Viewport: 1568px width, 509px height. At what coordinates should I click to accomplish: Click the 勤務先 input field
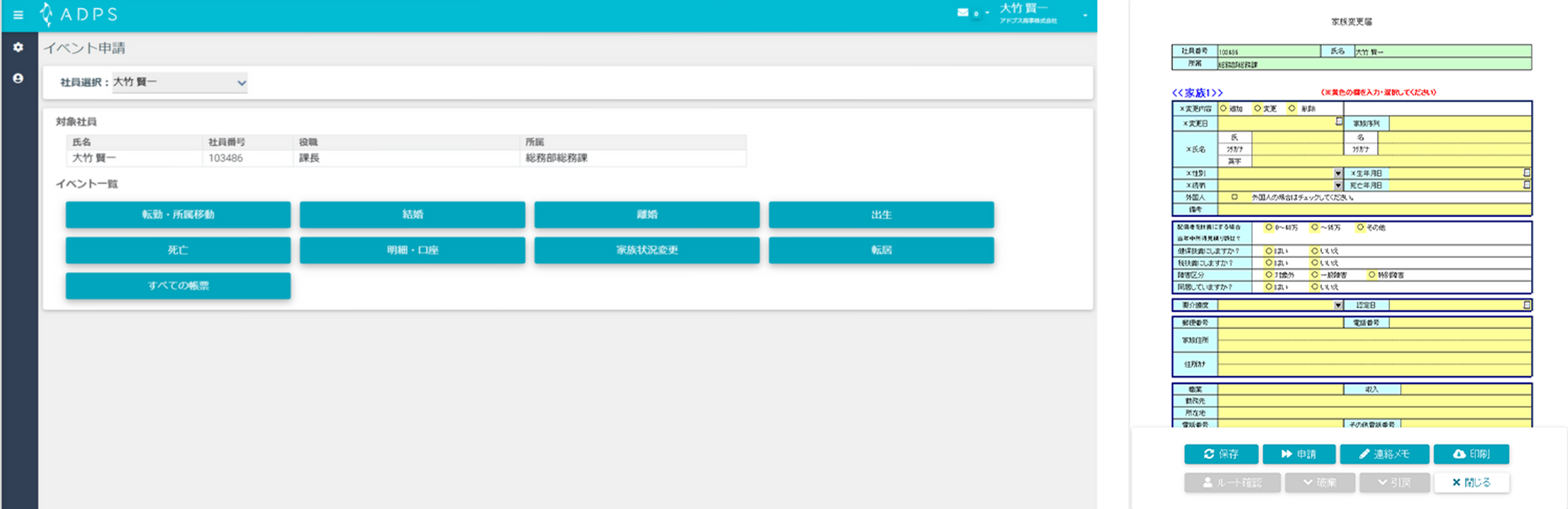click(x=1374, y=401)
